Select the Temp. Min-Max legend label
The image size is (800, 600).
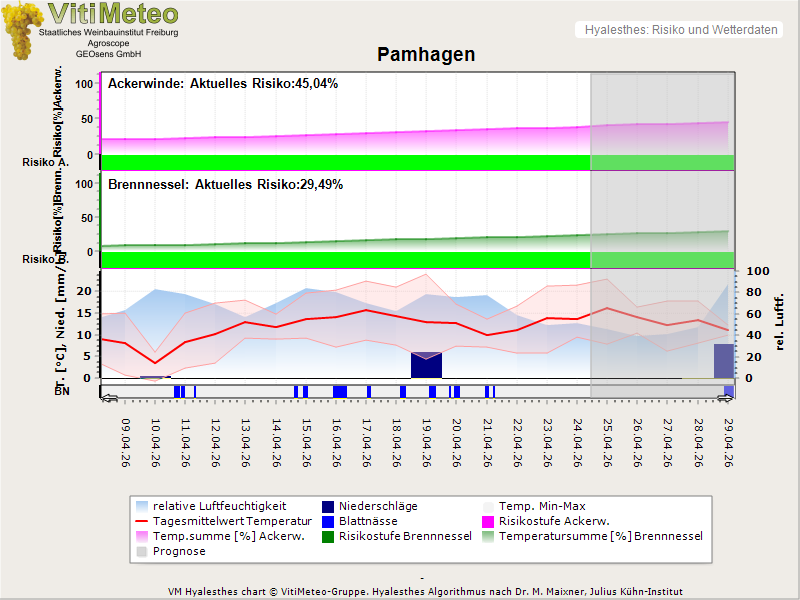(543, 506)
